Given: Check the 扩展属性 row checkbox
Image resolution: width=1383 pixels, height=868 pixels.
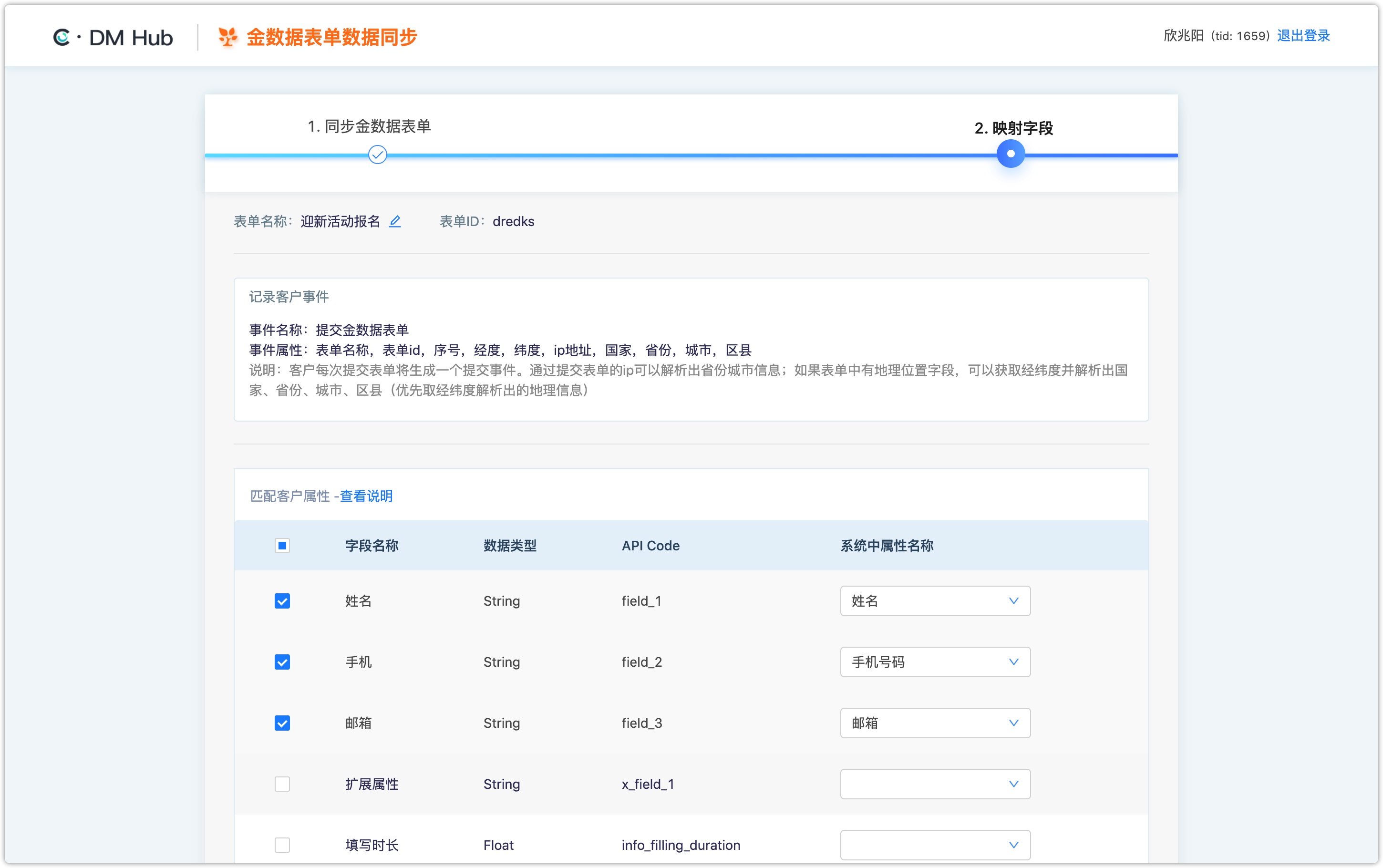Looking at the screenshot, I should click(x=282, y=784).
